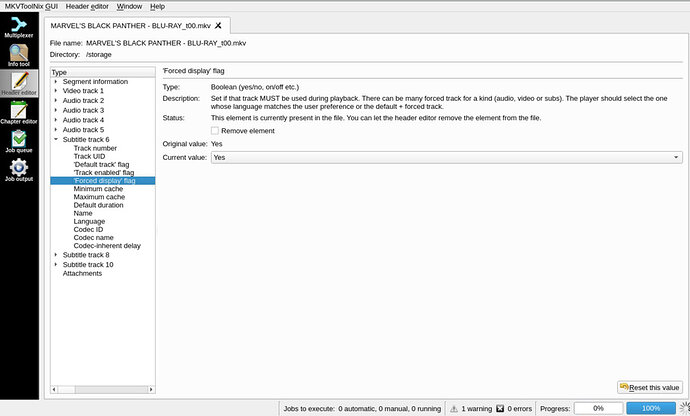Collapse Subtitle track 6 node
The height and width of the screenshot is (416, 690).
56,139
